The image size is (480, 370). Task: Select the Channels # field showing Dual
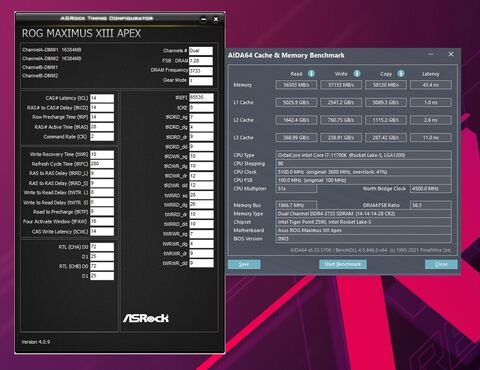(201, 51)
